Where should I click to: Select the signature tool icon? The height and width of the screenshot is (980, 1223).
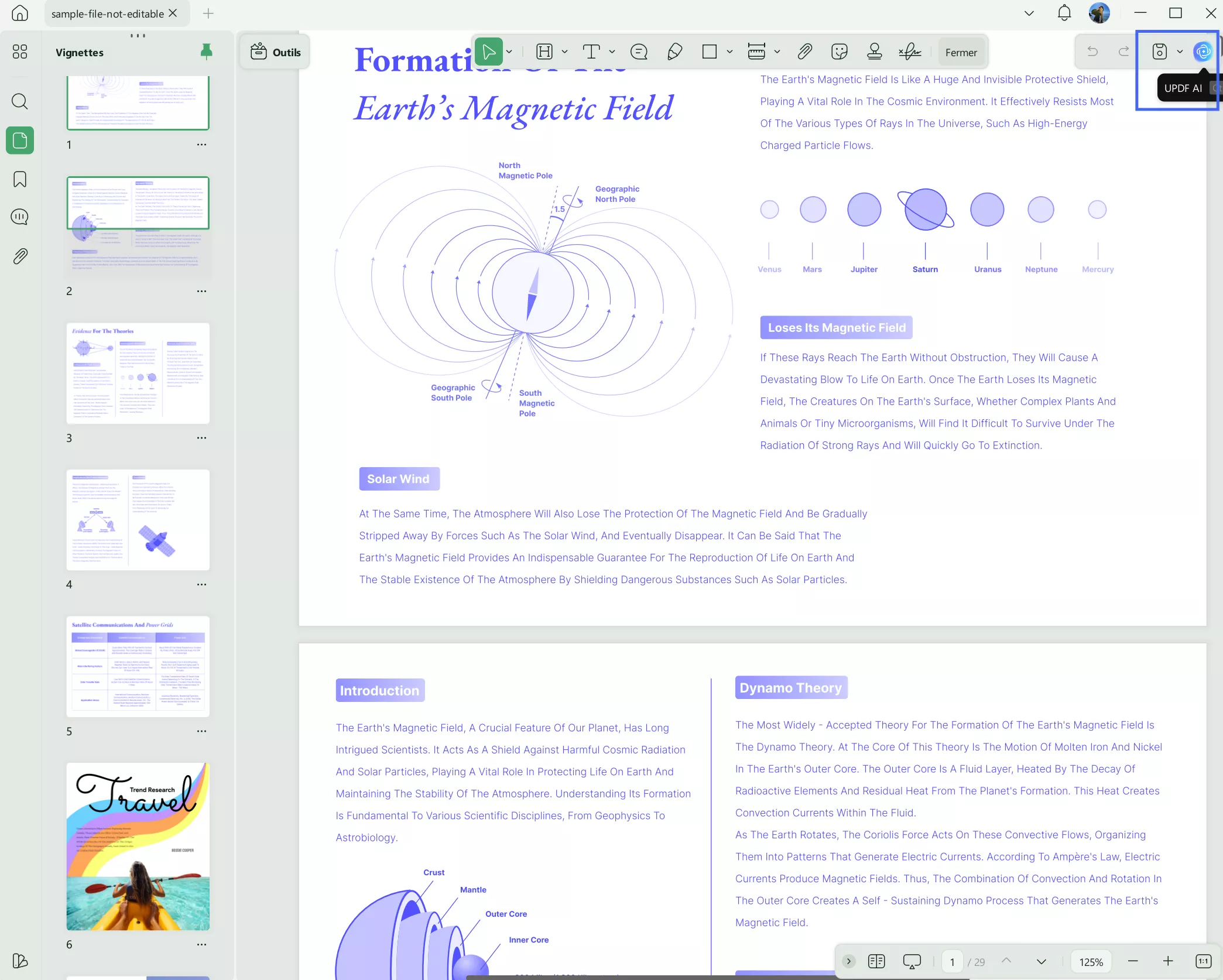coord(910,52)
